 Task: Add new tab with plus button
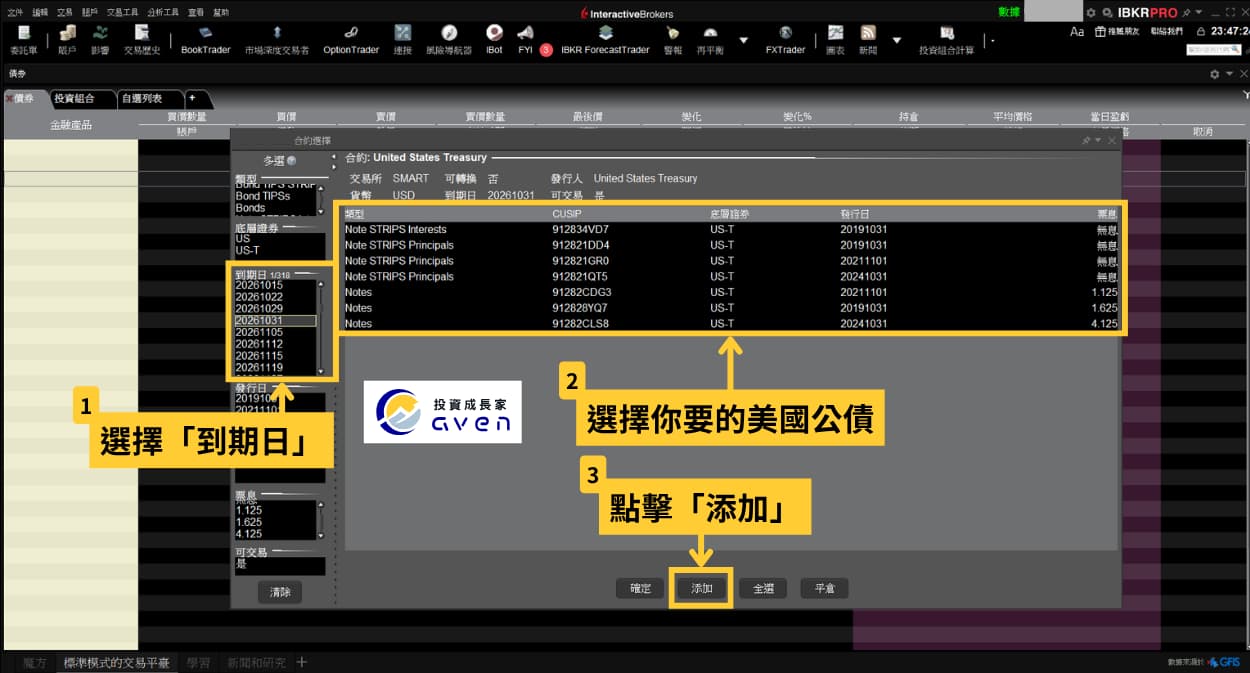tap(193, 98)
